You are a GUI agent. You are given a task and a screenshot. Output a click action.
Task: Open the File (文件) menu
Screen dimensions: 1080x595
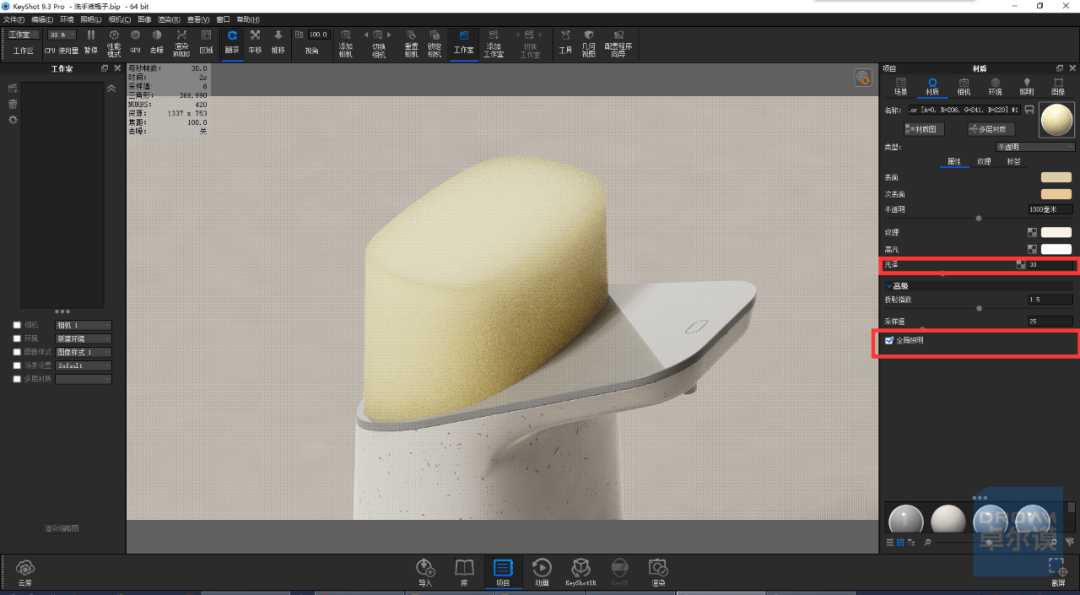click(14, 20)
